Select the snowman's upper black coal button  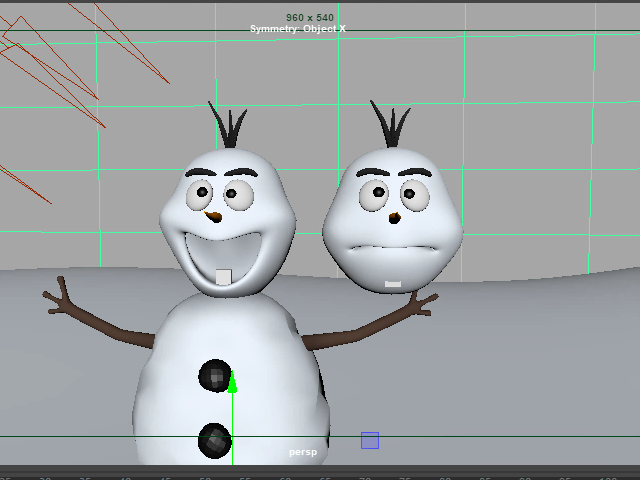point(214,375)
